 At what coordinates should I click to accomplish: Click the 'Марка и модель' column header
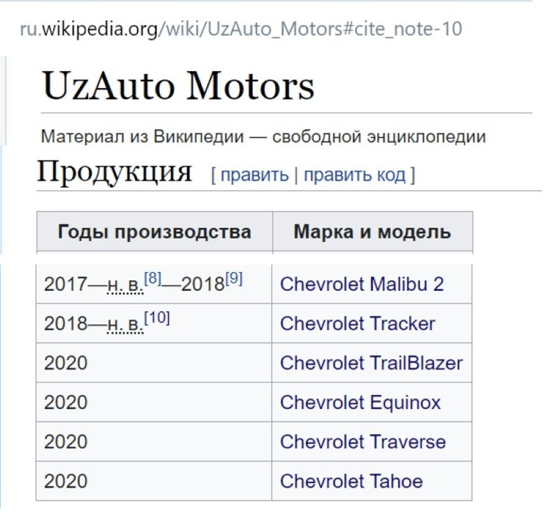coord(372,232)
